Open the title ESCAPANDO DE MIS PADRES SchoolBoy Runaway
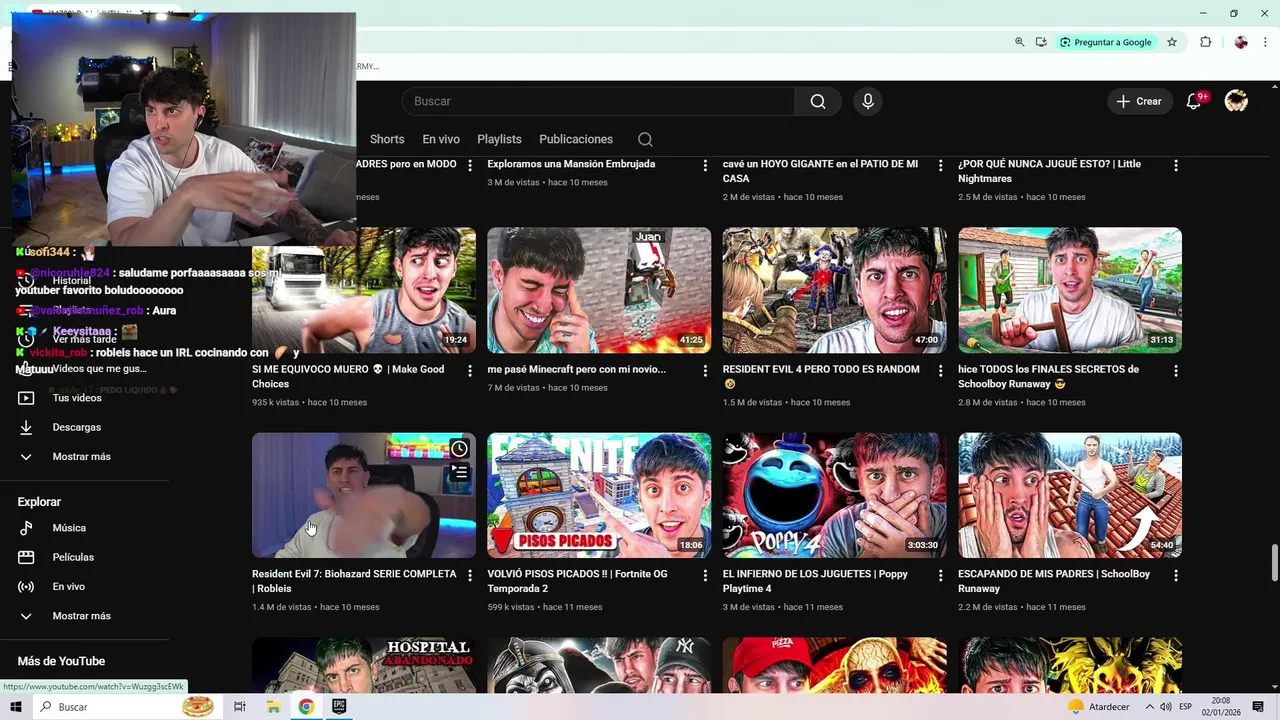This screenshot has width=1280, height=720. (x=1054, y=581)
